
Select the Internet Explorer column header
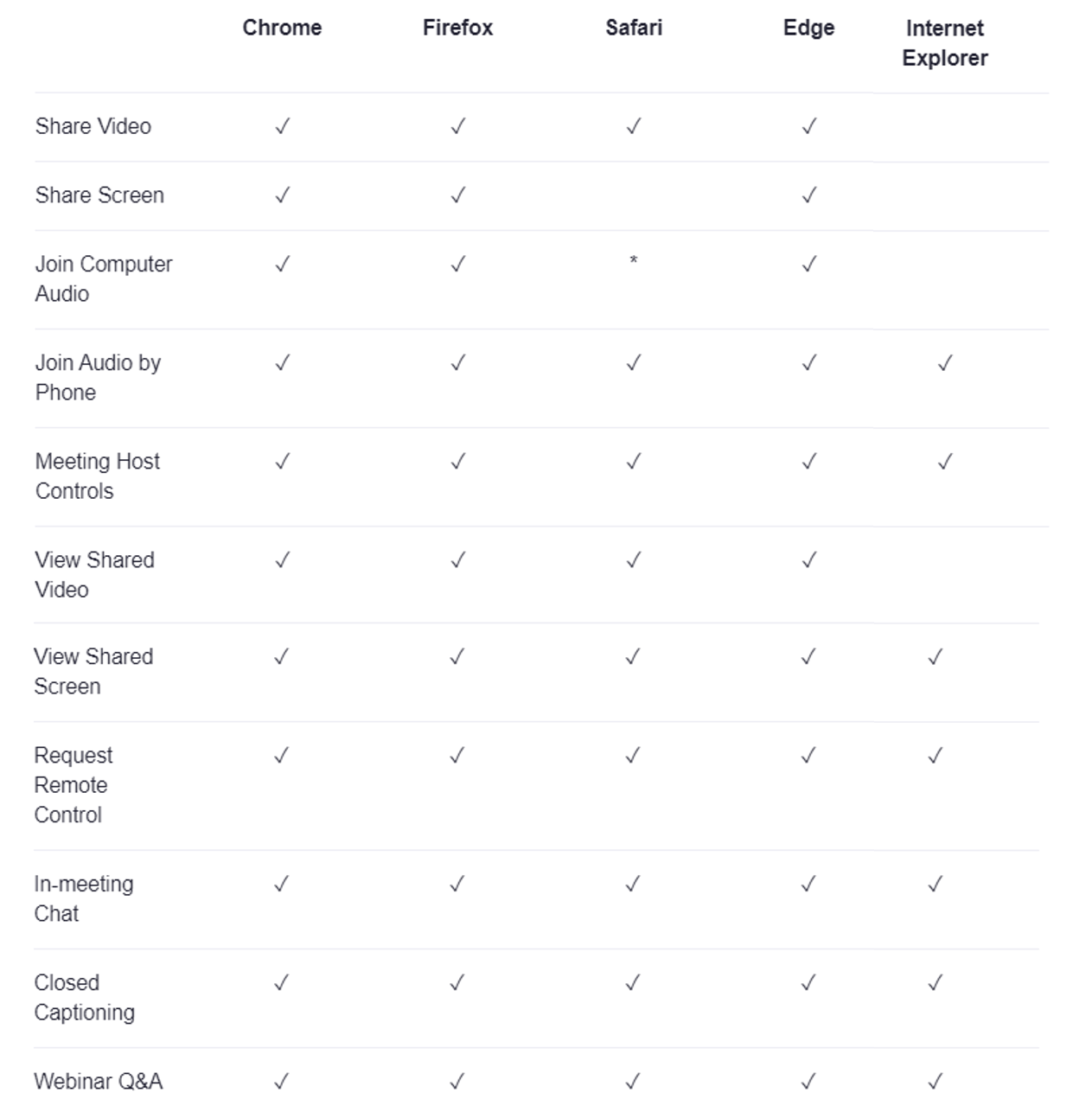tap(944, 43)
